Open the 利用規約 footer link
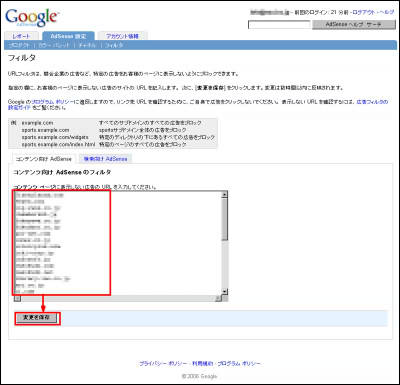Screen dimensions: 400x385 (203, 364)
